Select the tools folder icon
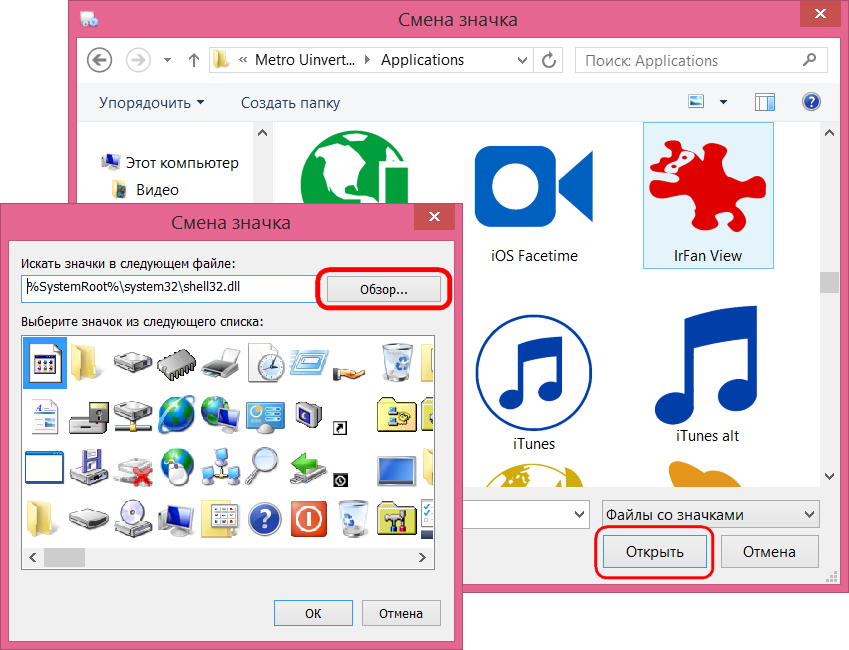The height and width of the screenshot is (650, 849). 396,518
